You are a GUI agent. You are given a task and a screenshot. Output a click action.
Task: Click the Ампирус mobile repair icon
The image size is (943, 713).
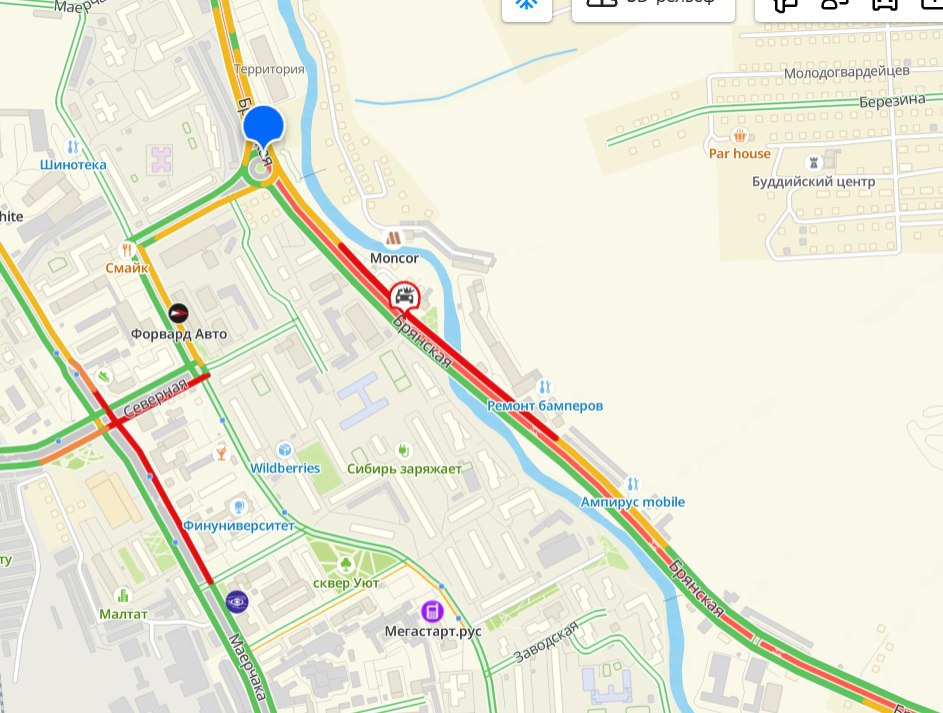[x=633, y=483]
